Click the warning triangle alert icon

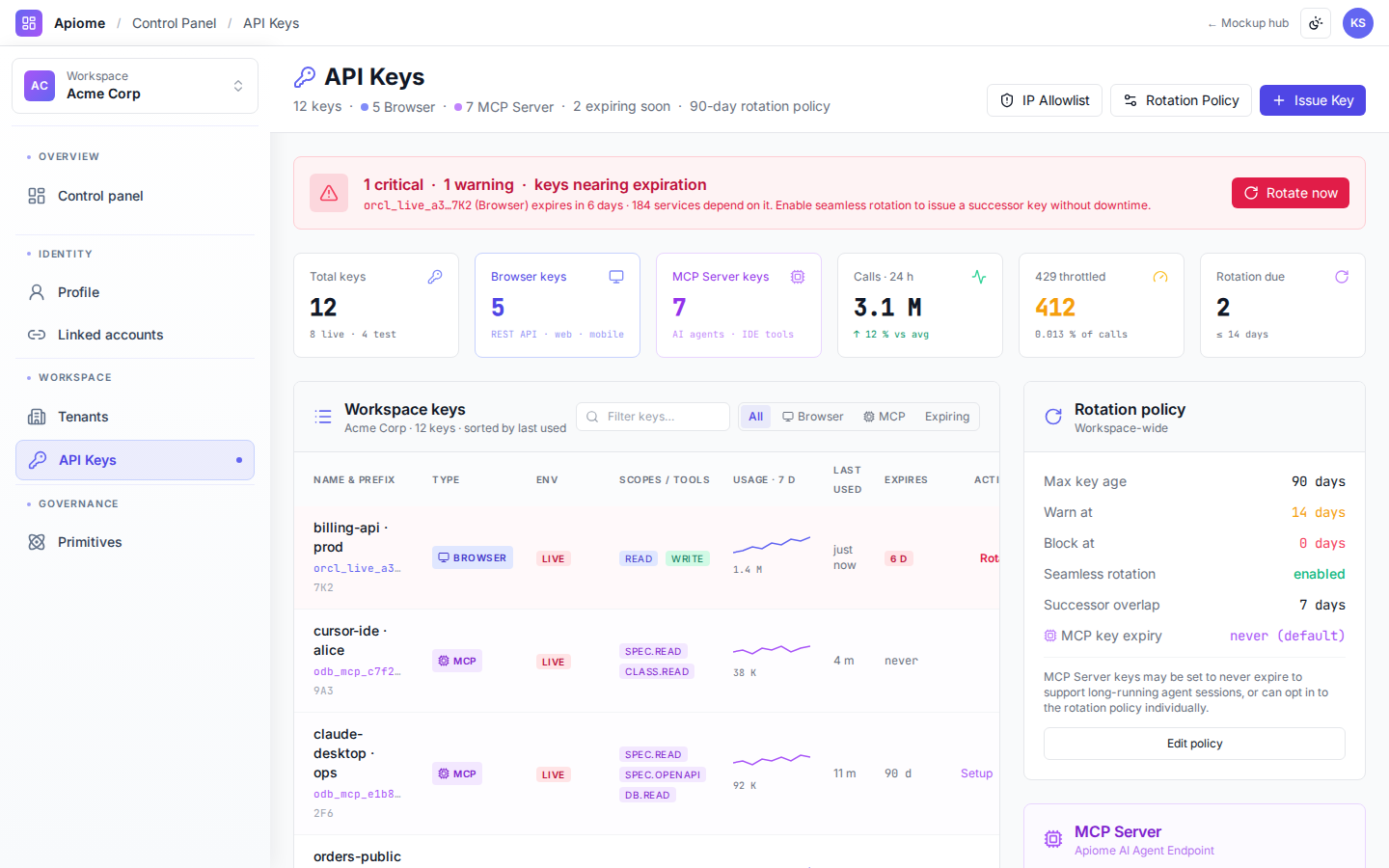point(329,193)
